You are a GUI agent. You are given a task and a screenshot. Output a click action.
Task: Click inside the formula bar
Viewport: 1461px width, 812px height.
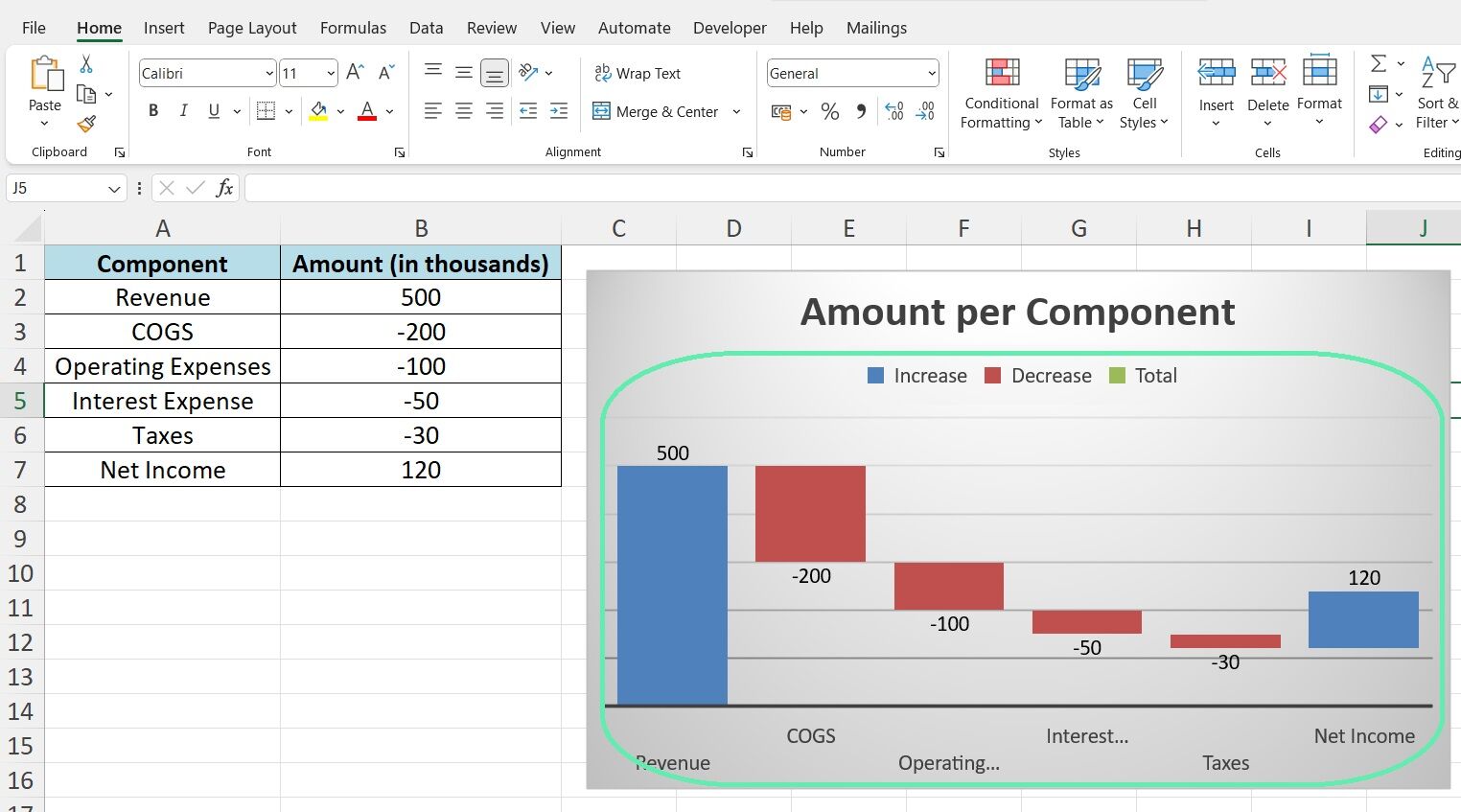click(852, 188)
